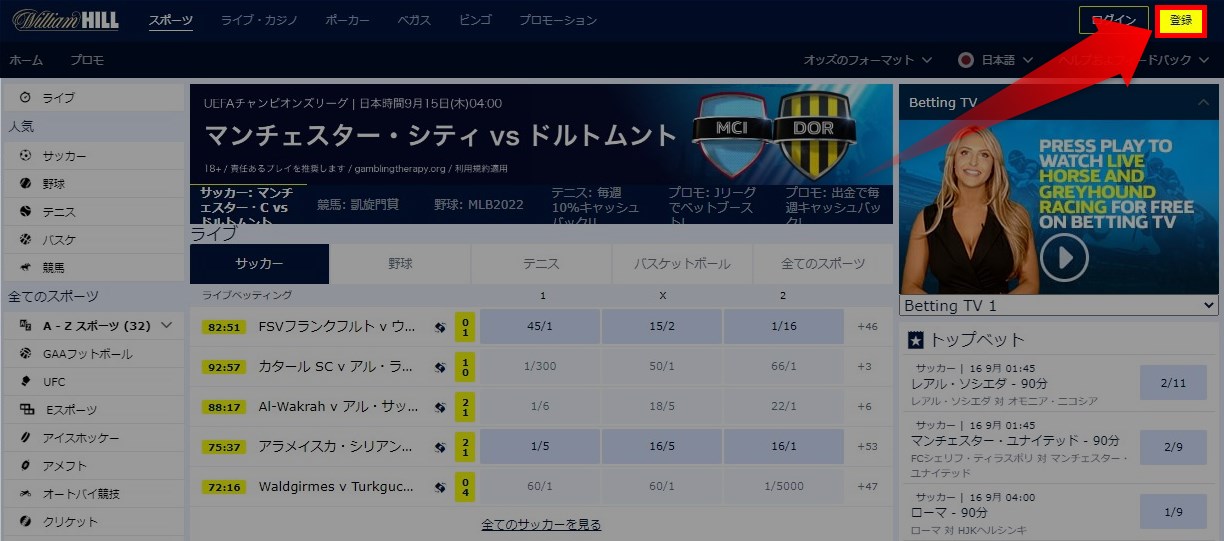Select the バスケ icon in sidebar
The width and height of the screenshot is (1224, 541).
coord(25,240)
